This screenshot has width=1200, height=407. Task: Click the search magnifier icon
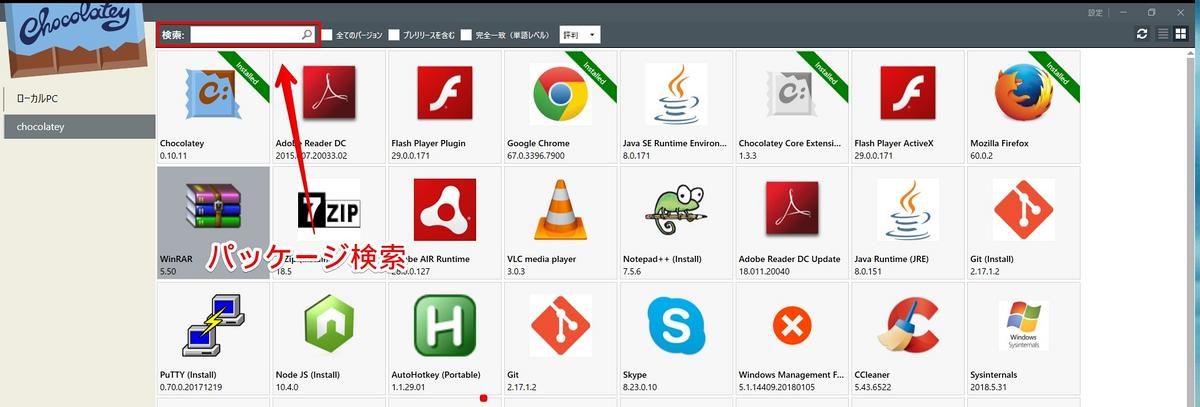click(307, 35)
